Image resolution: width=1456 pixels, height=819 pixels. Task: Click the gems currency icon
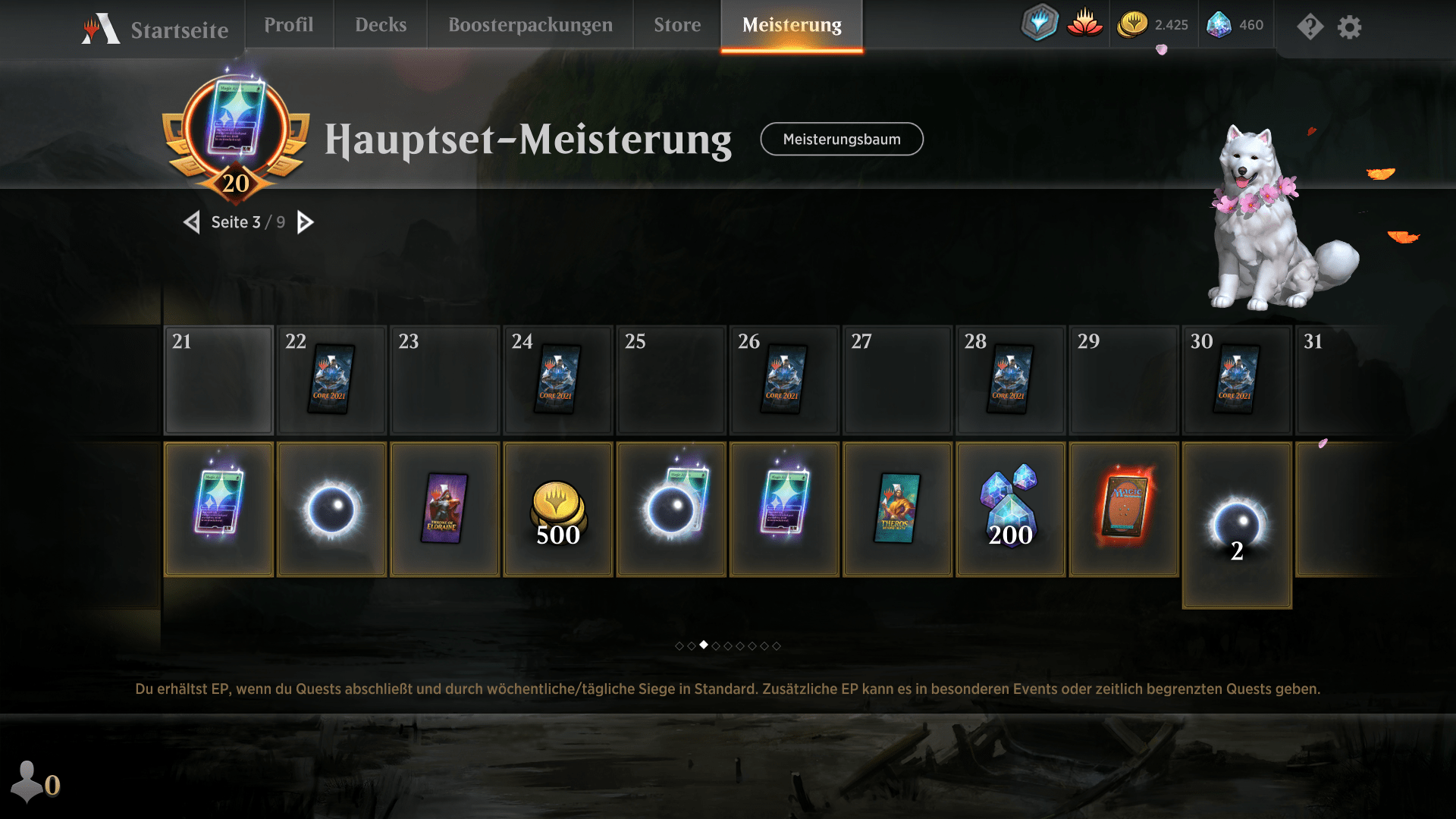1219,25
